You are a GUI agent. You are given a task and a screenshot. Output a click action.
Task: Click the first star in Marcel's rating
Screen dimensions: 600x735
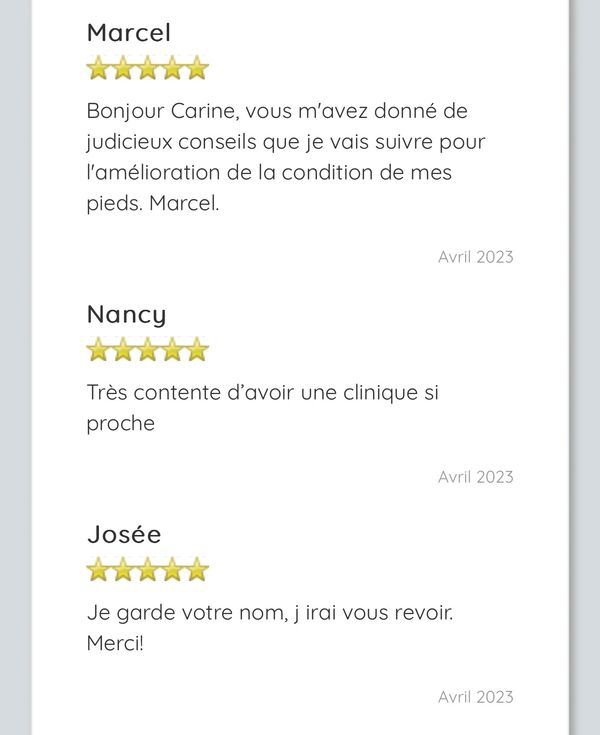tap(99, 69)
